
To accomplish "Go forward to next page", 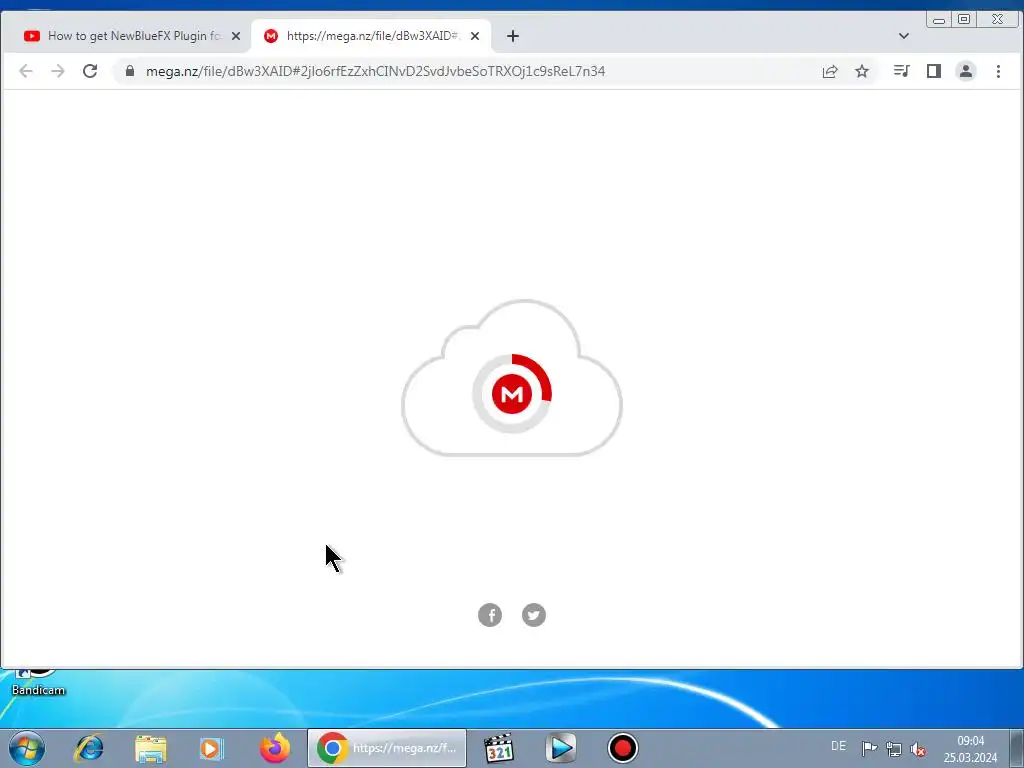I will (x=58, y=71).
